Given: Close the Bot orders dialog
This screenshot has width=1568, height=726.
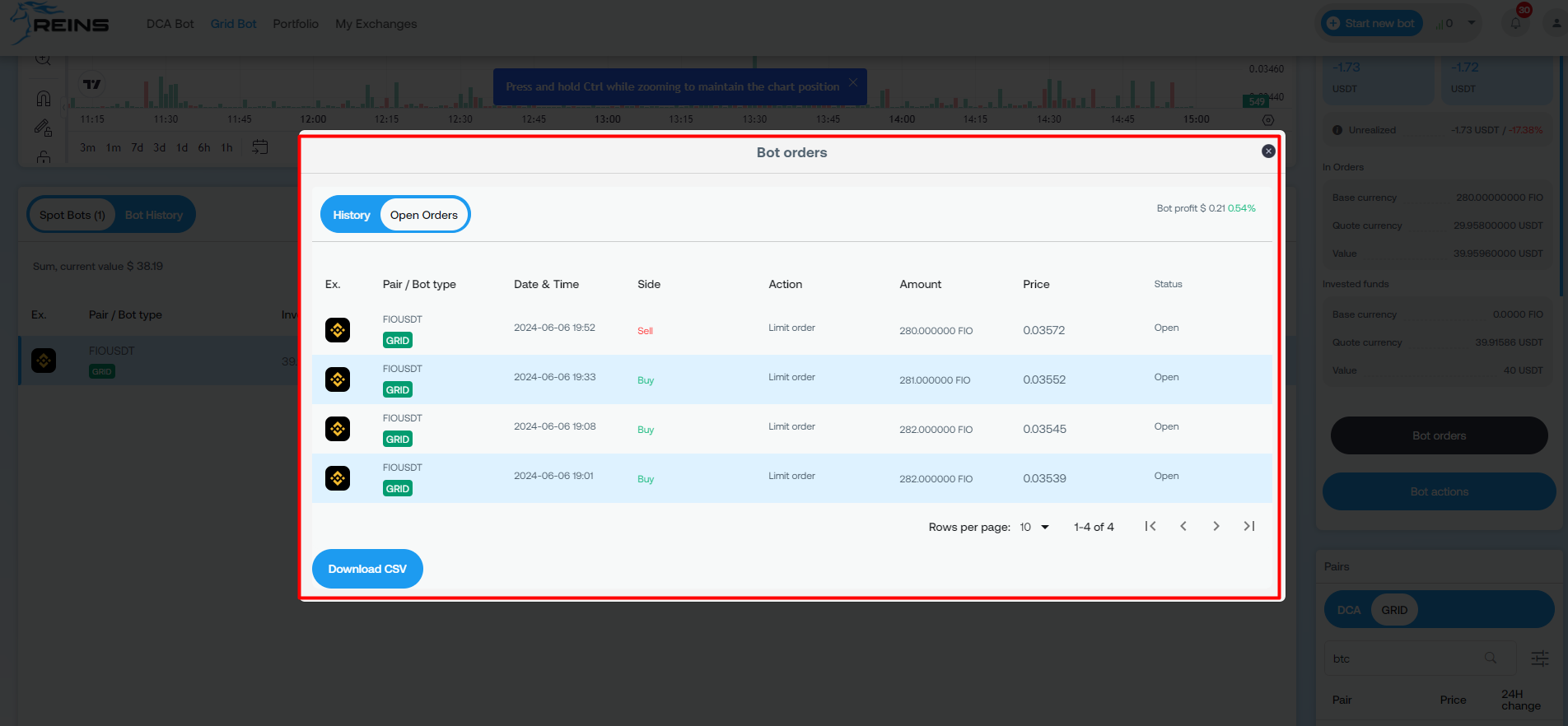Looking at the screenshot, I should (x=1268, y=151).
